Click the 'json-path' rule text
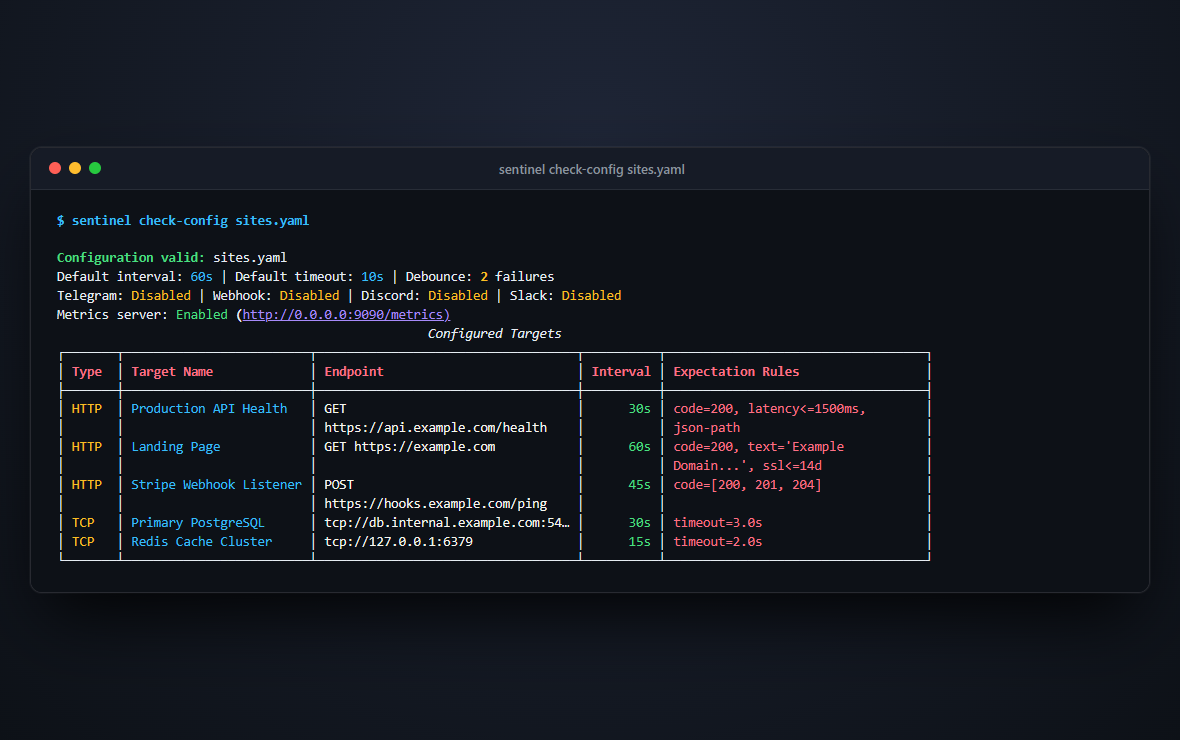The height and width of the screenshot is (740, 1180). (707, 428)
